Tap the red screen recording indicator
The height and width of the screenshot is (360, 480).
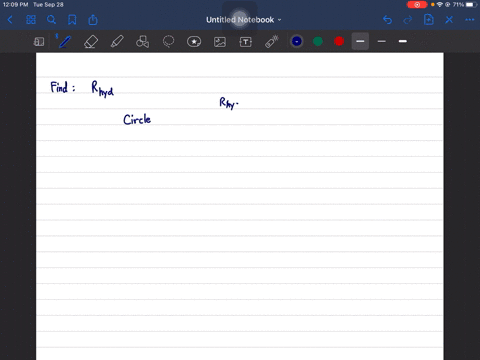coord(417,5)
